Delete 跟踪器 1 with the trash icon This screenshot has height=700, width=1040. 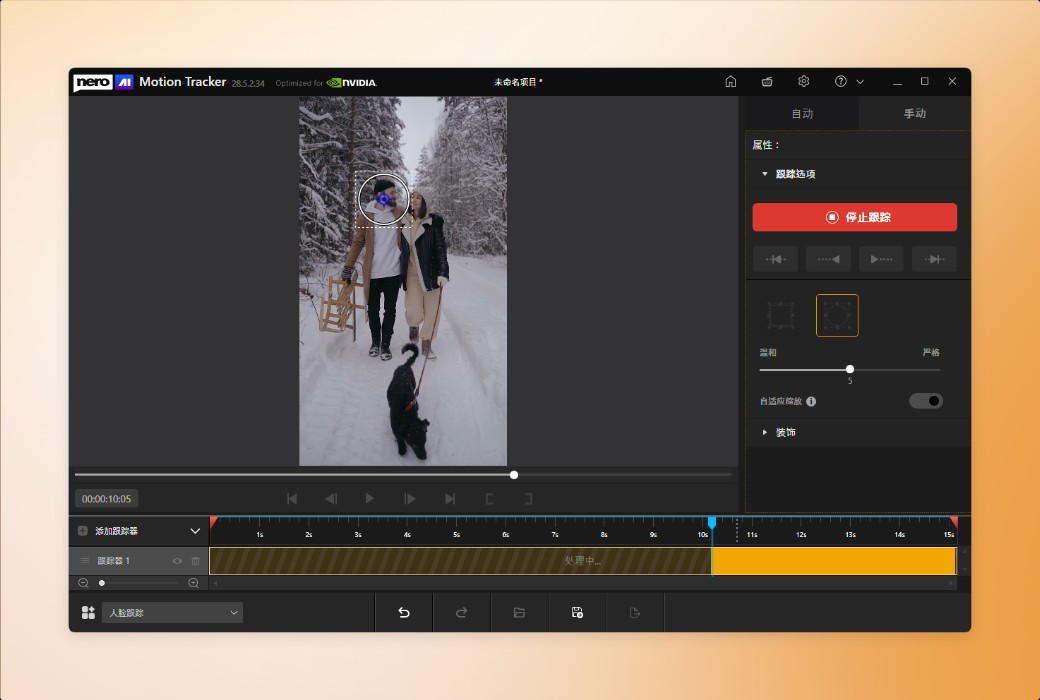point(196,561)
